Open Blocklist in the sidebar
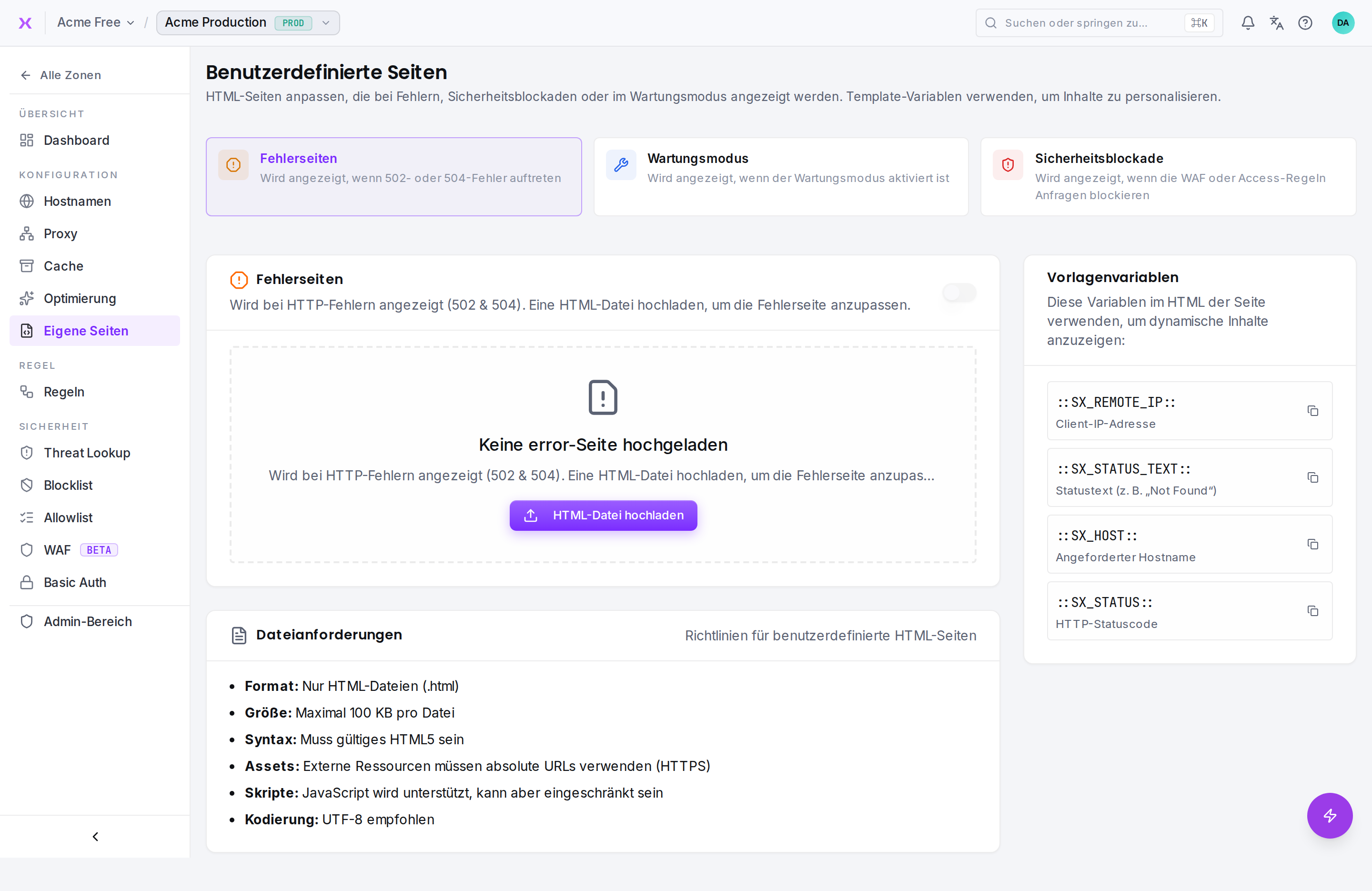 click(94, 485)
